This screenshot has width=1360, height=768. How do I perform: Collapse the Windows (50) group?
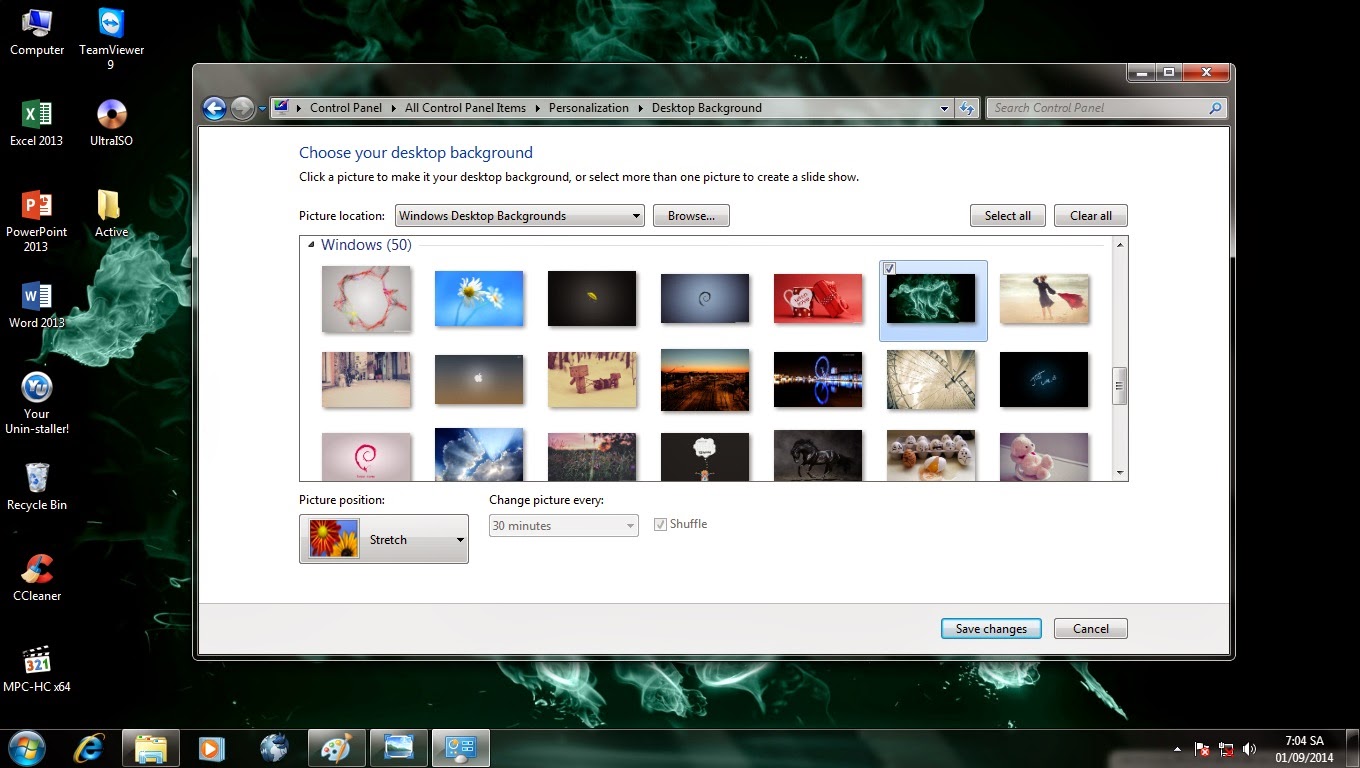(311, 245)
